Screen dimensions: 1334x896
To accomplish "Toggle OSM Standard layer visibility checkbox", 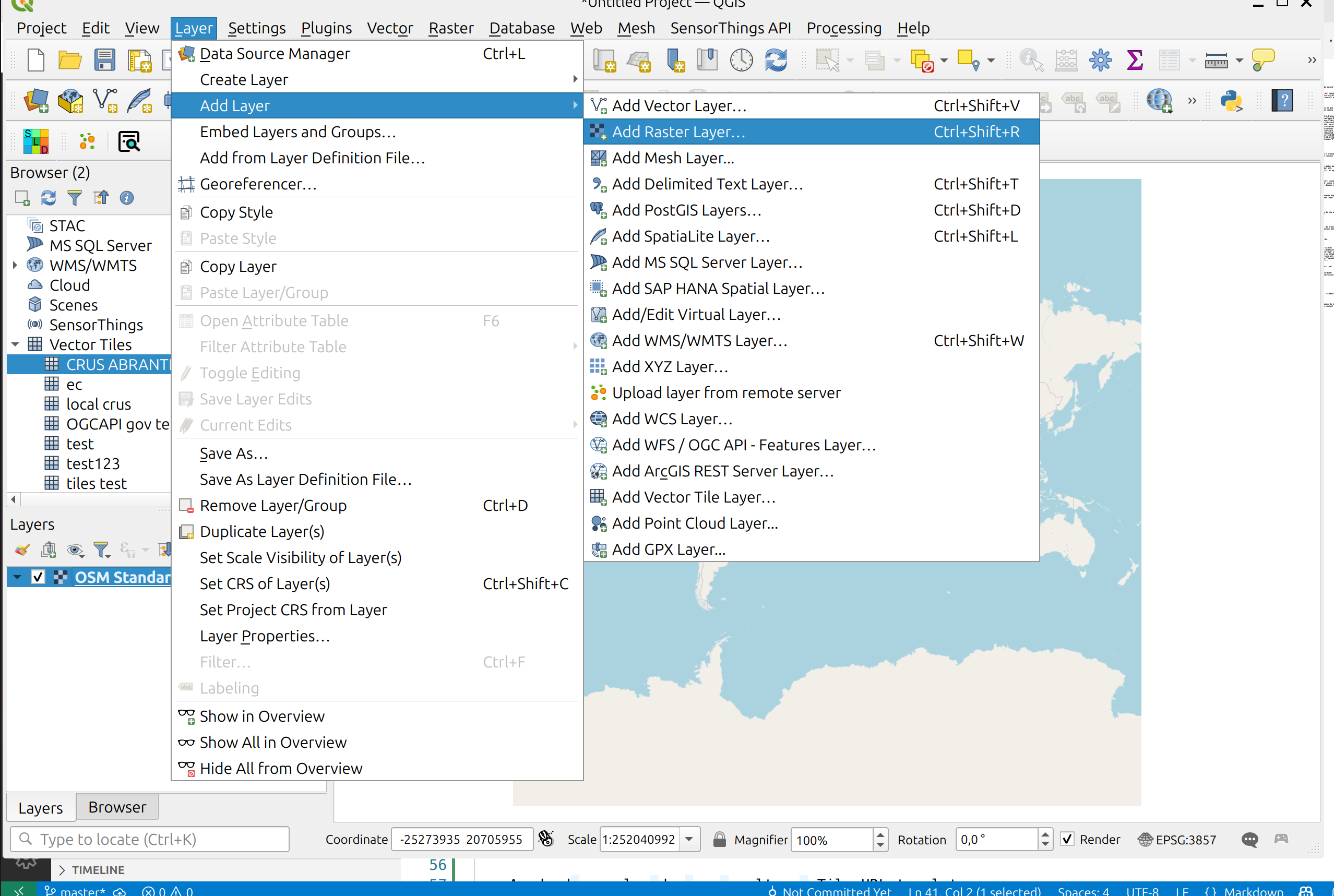I will [x=38, y=577].
